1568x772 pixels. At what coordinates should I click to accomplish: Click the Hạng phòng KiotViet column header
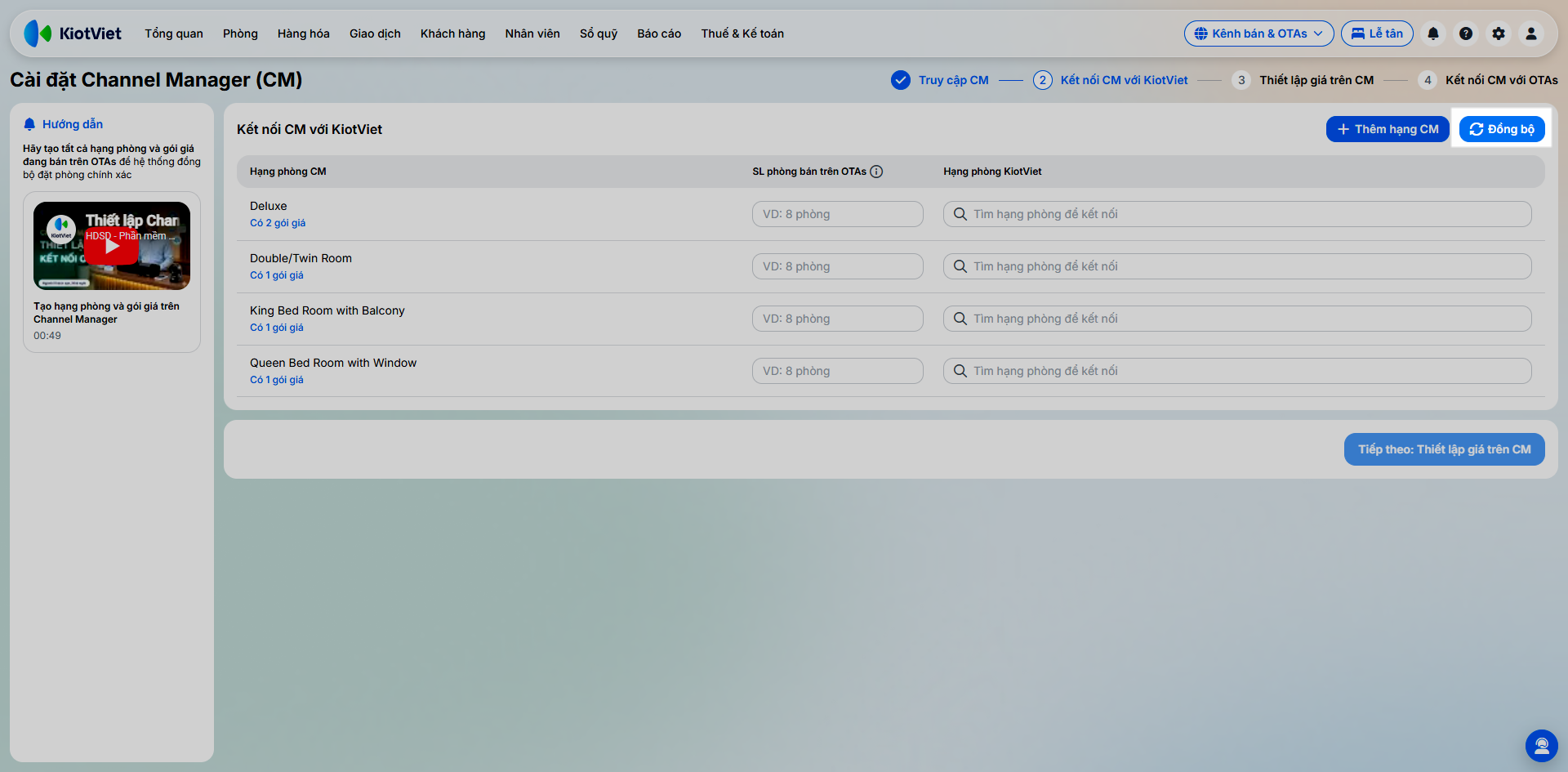(992, 172)
